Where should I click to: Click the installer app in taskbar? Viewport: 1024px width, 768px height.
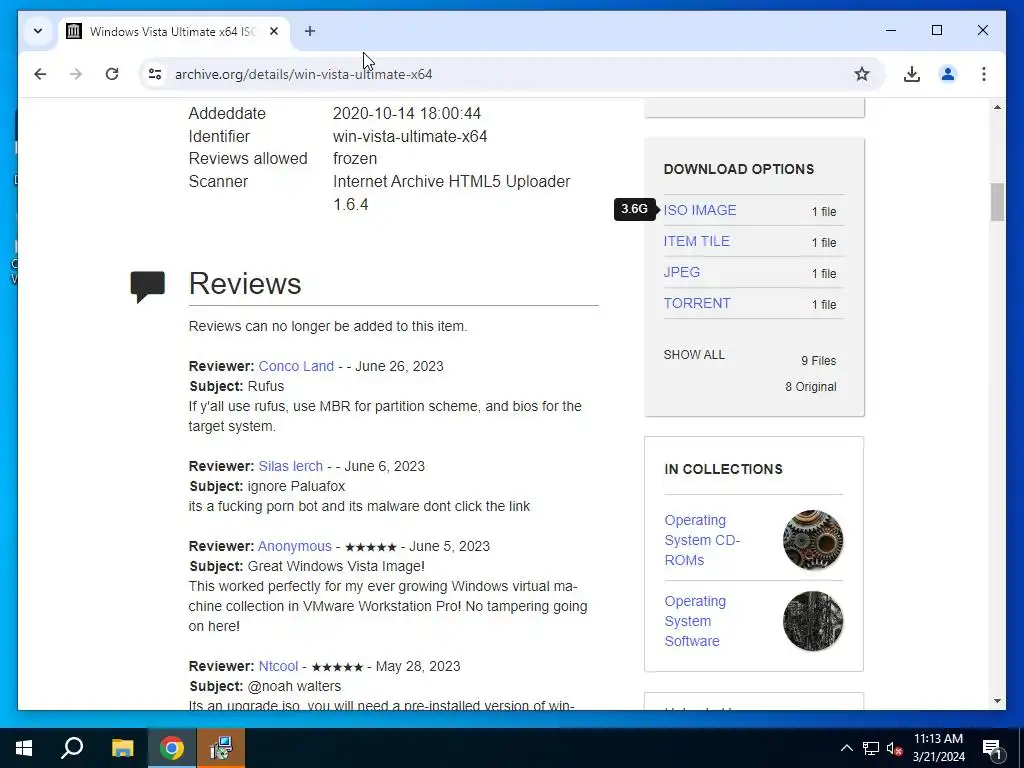[x=221, y=748]
